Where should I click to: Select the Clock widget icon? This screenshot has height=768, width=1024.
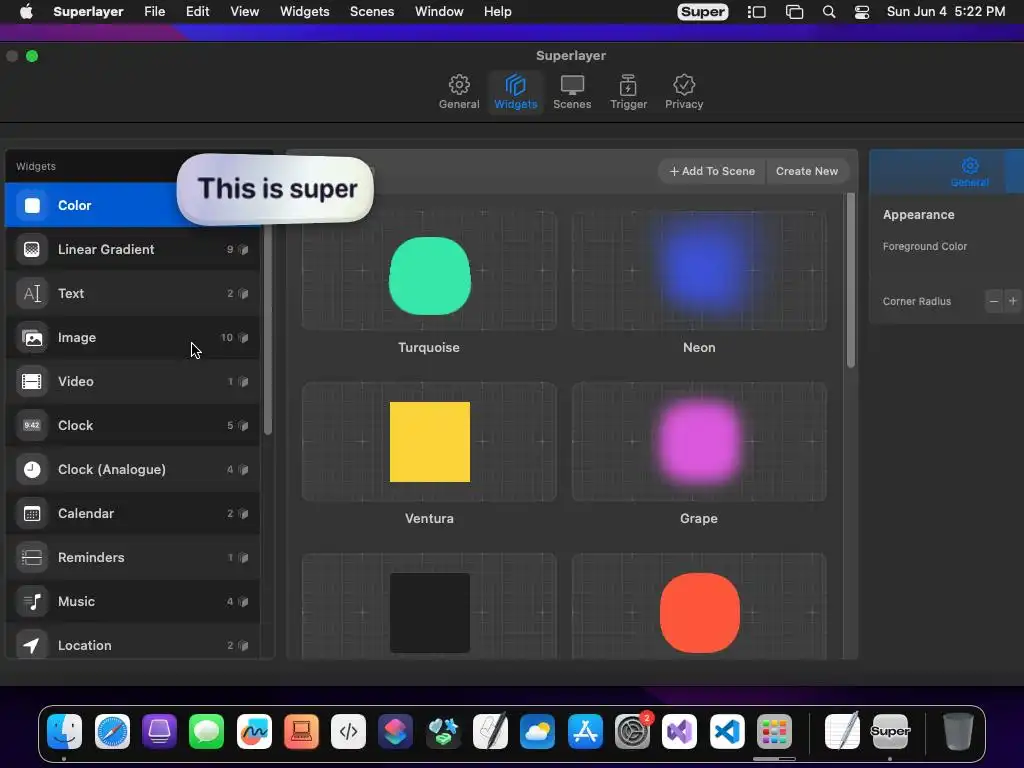pos(32,425)
